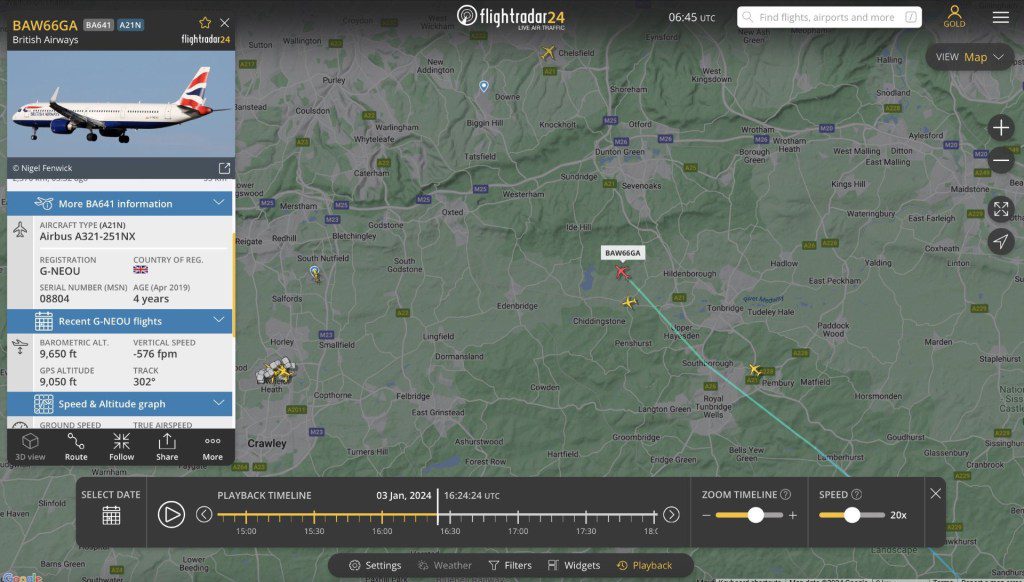Screen dimensions: 1024x582
Task: Click registration G-NEOU text
Action: click(x=60, y=271)
